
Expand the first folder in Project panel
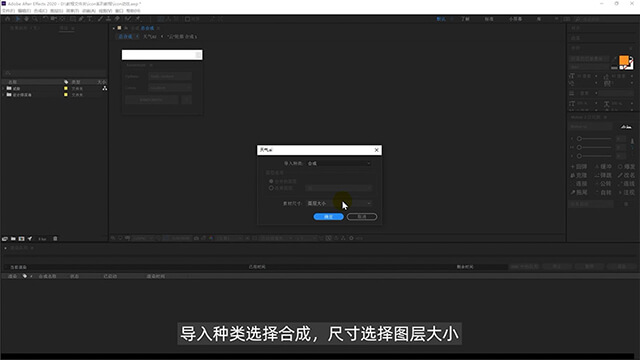pyautogui.click(x=4, y=88)
